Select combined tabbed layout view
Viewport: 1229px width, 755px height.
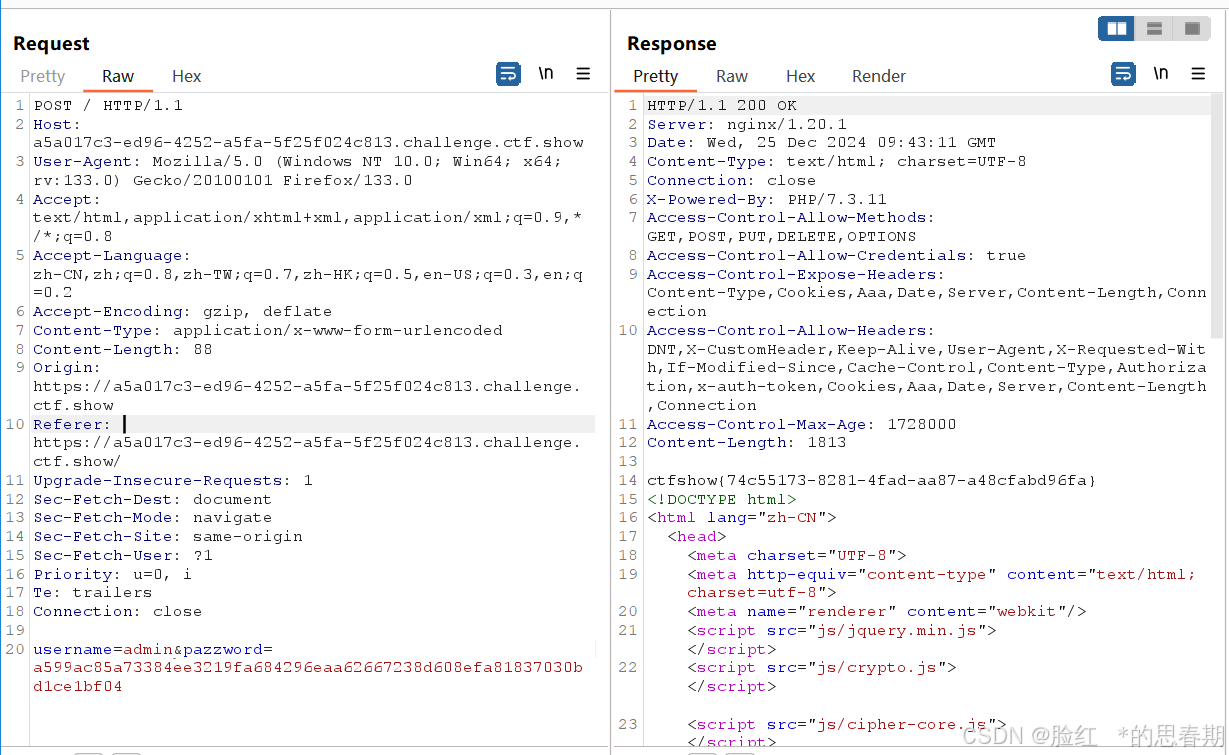pyautogui.click(x=1191, y=29)
